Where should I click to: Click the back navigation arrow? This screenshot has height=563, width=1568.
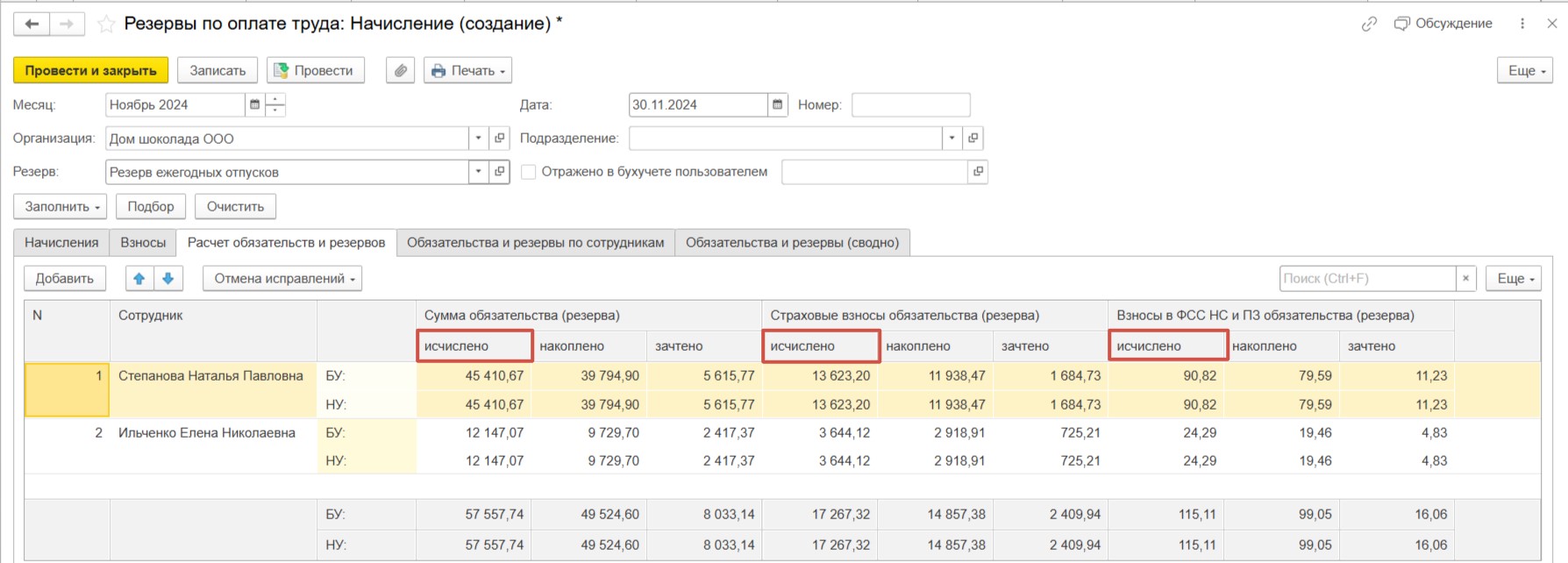[32, 24]
